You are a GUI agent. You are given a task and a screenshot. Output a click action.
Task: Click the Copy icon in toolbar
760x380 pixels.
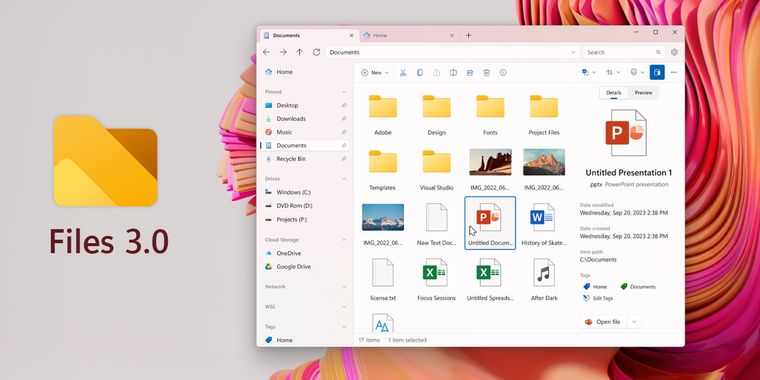point(420,73)
